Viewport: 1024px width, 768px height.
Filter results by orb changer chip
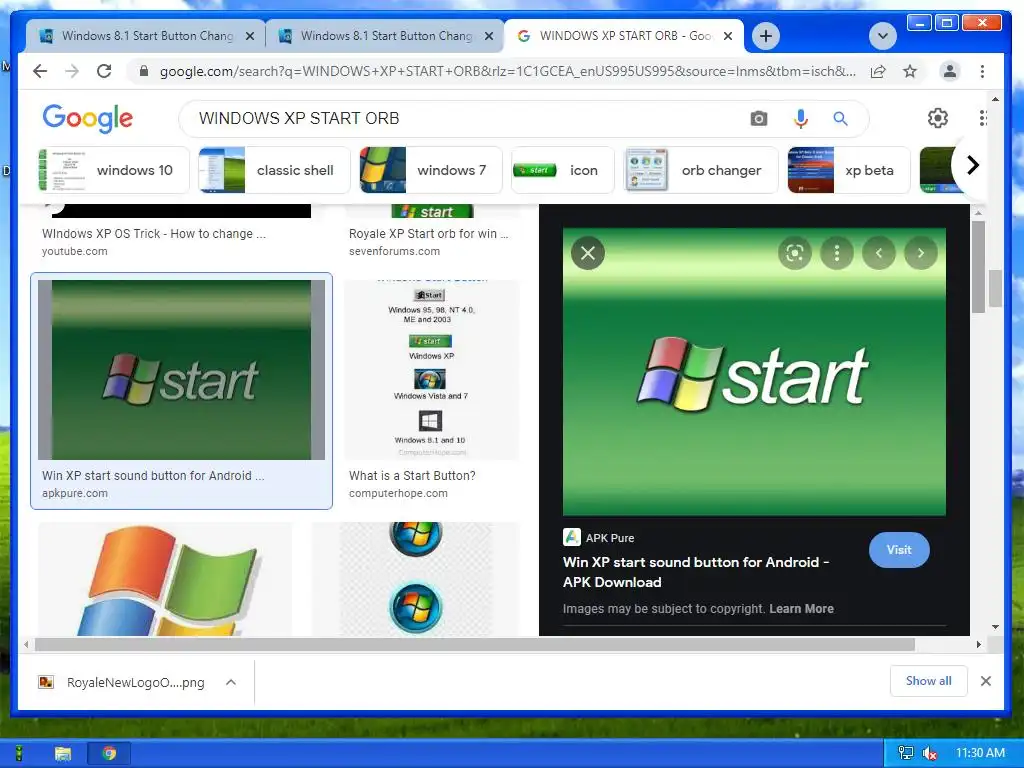(x=701, y=170)
